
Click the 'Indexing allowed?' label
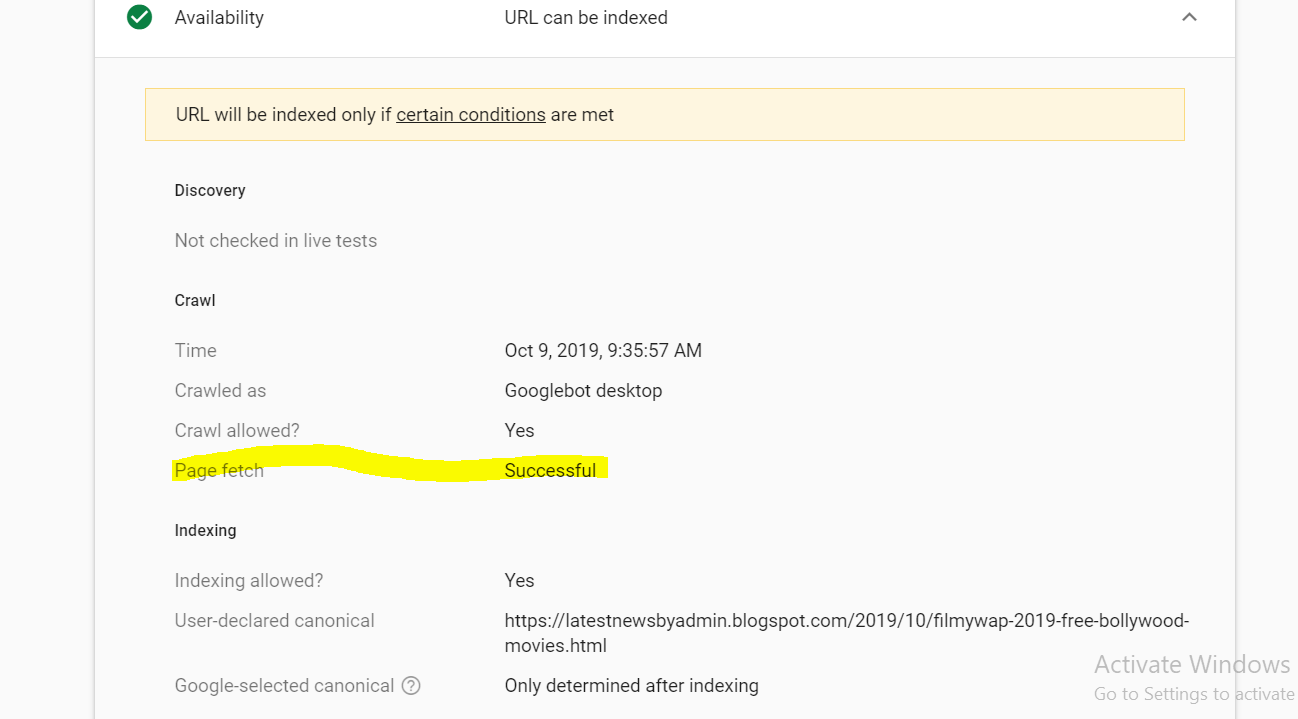249,580
